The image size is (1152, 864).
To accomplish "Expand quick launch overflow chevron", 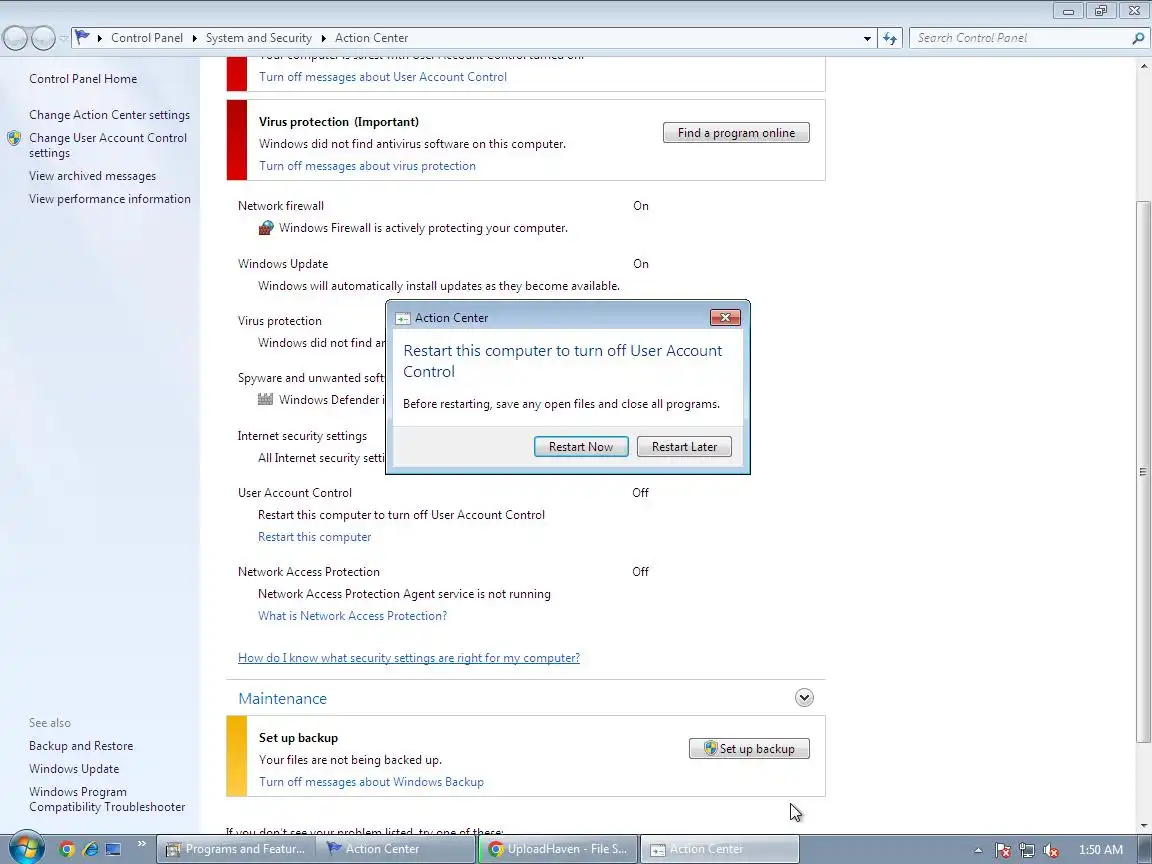I will pyautogui.click(x=142, y=844).
